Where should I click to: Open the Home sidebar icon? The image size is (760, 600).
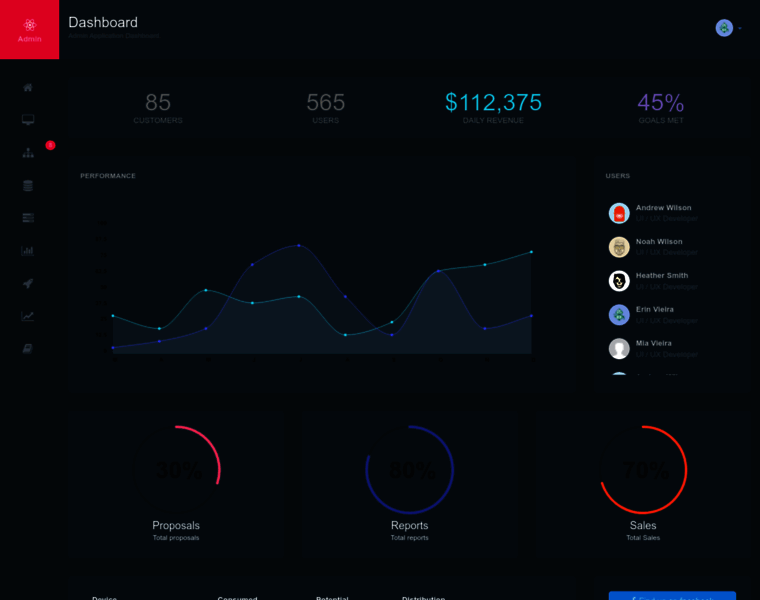click(x=28, y=88)
